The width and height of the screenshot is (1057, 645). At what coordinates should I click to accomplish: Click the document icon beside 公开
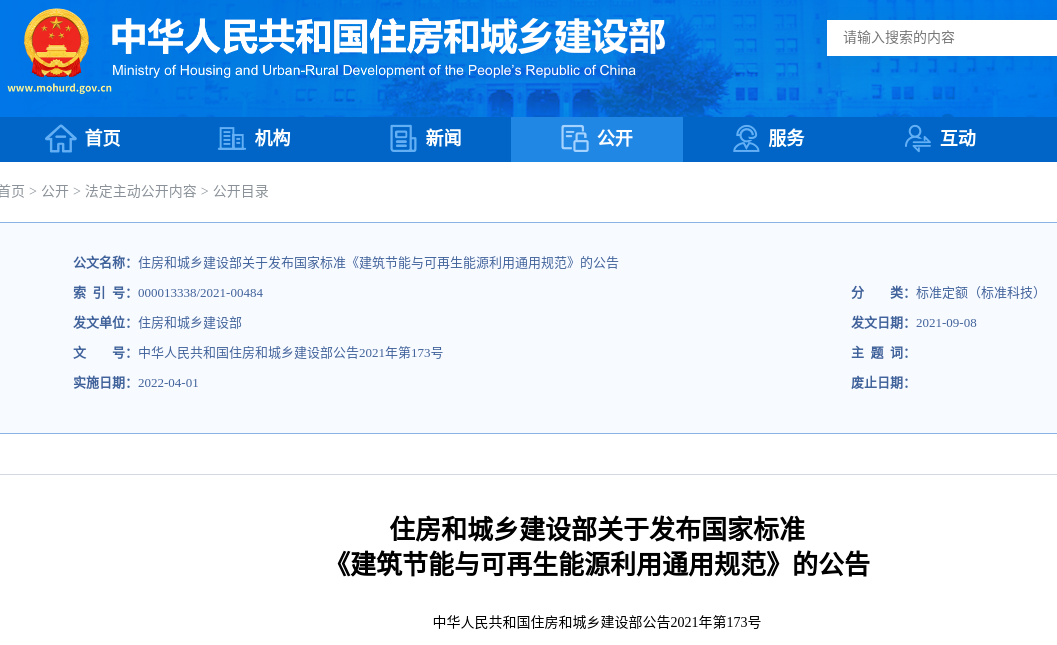[x=574, y=139]
